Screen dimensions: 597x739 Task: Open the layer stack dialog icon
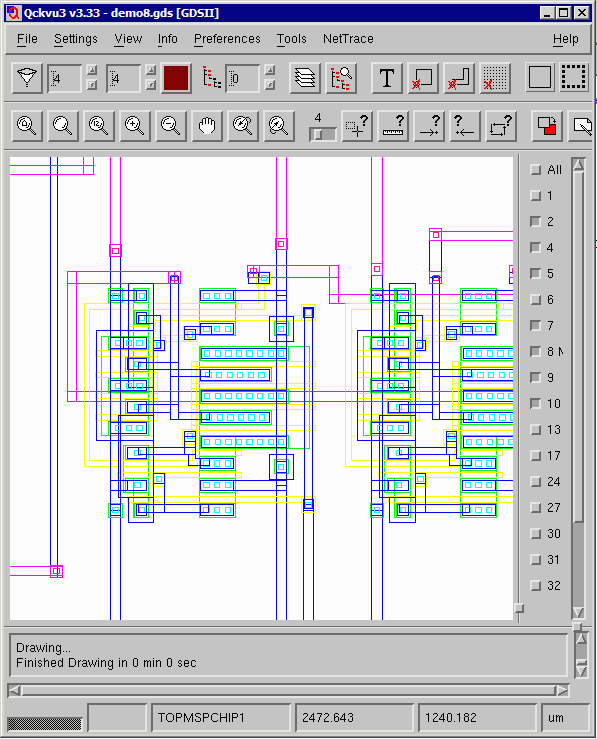pyautogui.click(x=305, y=78)
